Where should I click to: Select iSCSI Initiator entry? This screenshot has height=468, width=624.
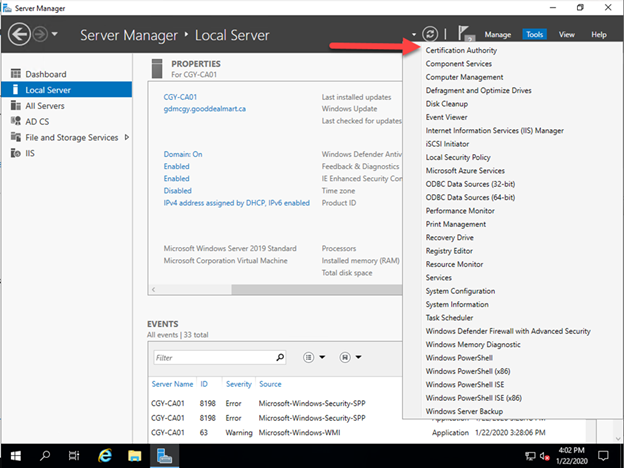(x=447, y=144)
